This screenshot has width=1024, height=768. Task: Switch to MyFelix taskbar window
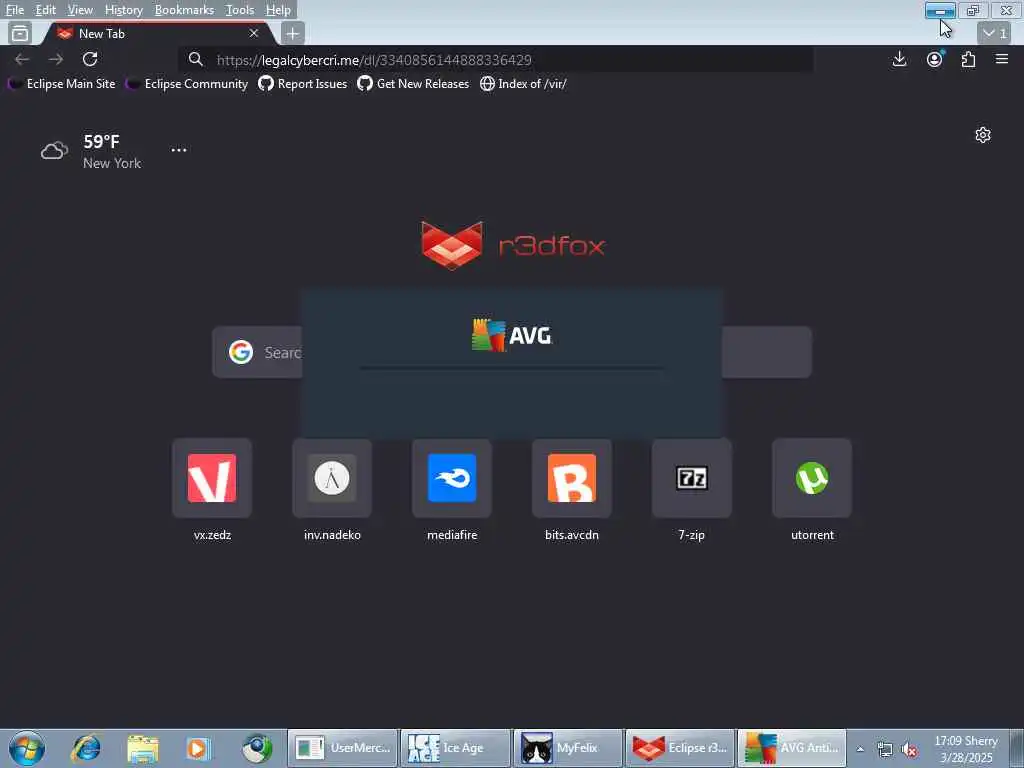tap(568, 748)
